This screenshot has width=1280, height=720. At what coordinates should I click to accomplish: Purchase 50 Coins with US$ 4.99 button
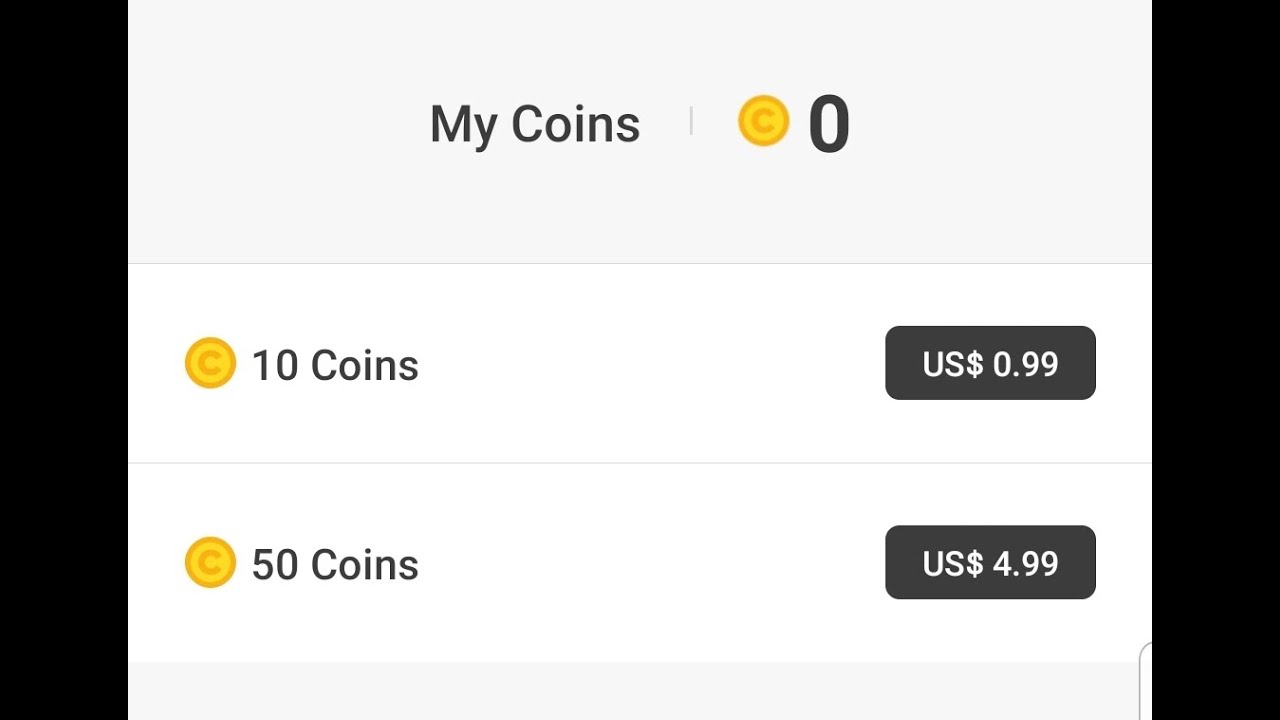tap(990, 562)
